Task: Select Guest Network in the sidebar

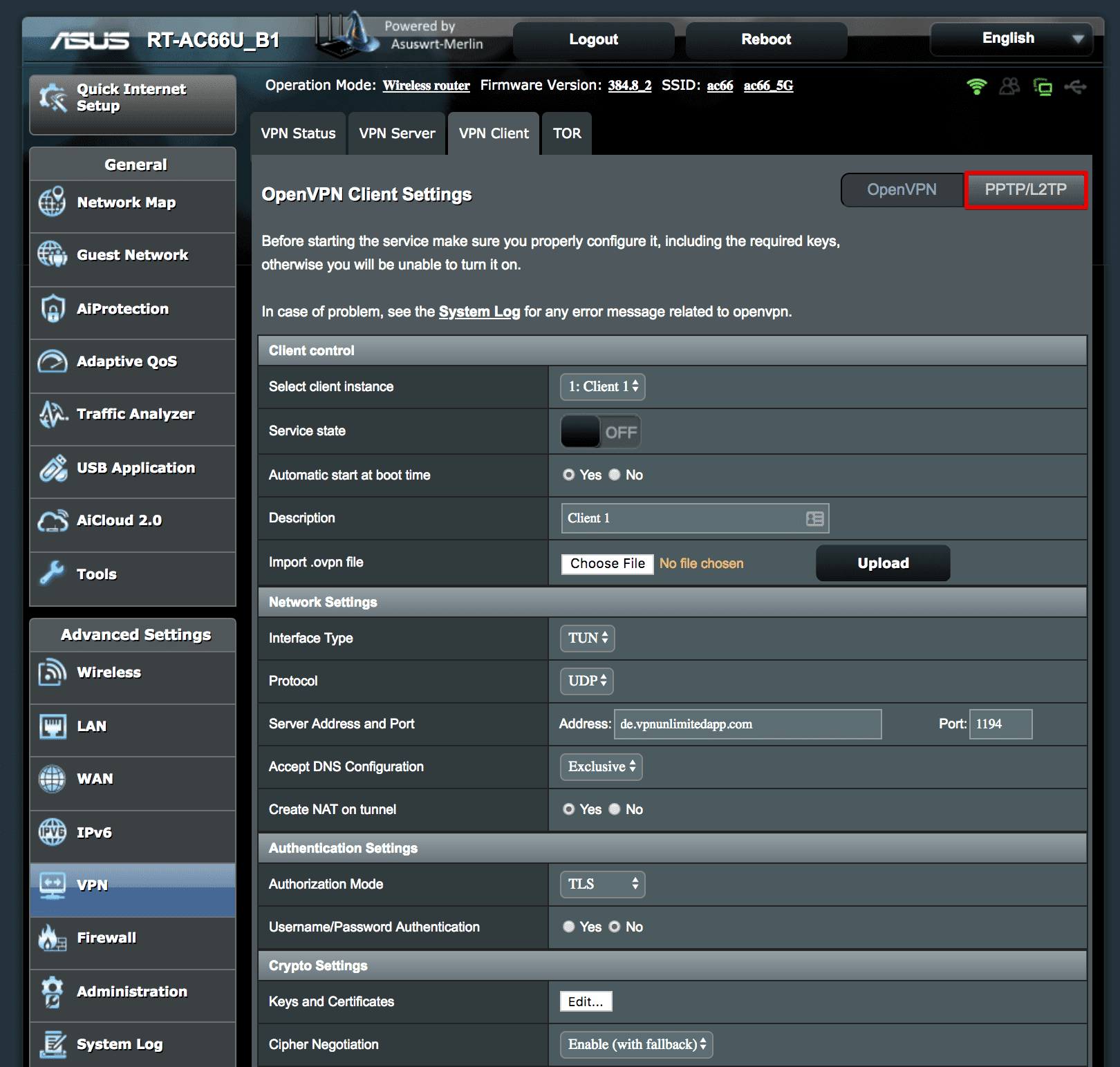Action: (131, 255)
